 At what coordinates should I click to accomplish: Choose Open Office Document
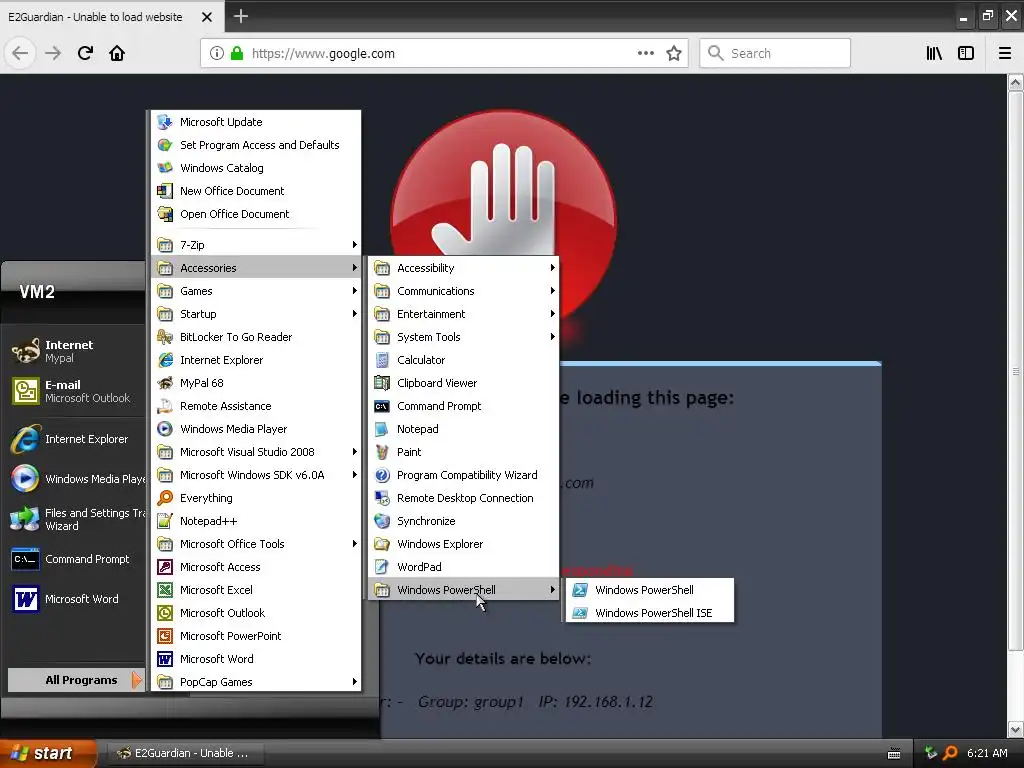pyautogui.click(x=256, y=214)
